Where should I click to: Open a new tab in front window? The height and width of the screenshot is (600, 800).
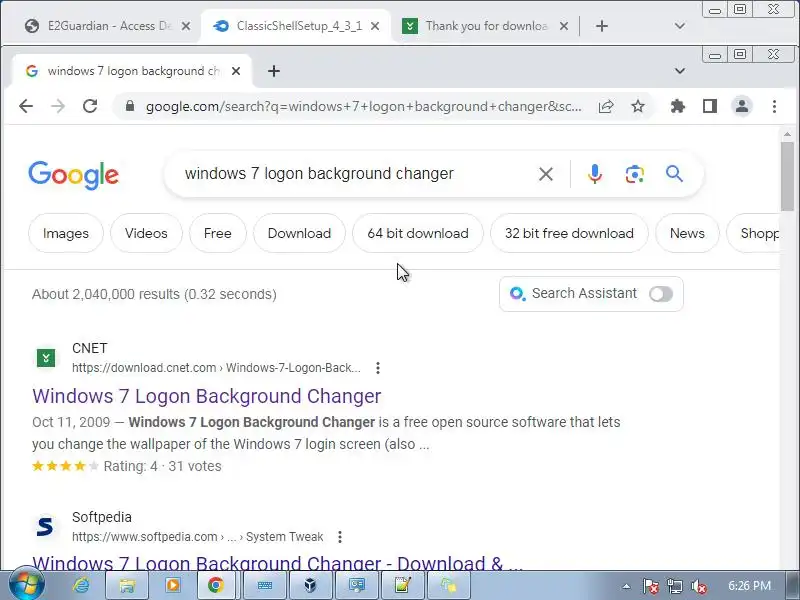click(x=274, y=71)
